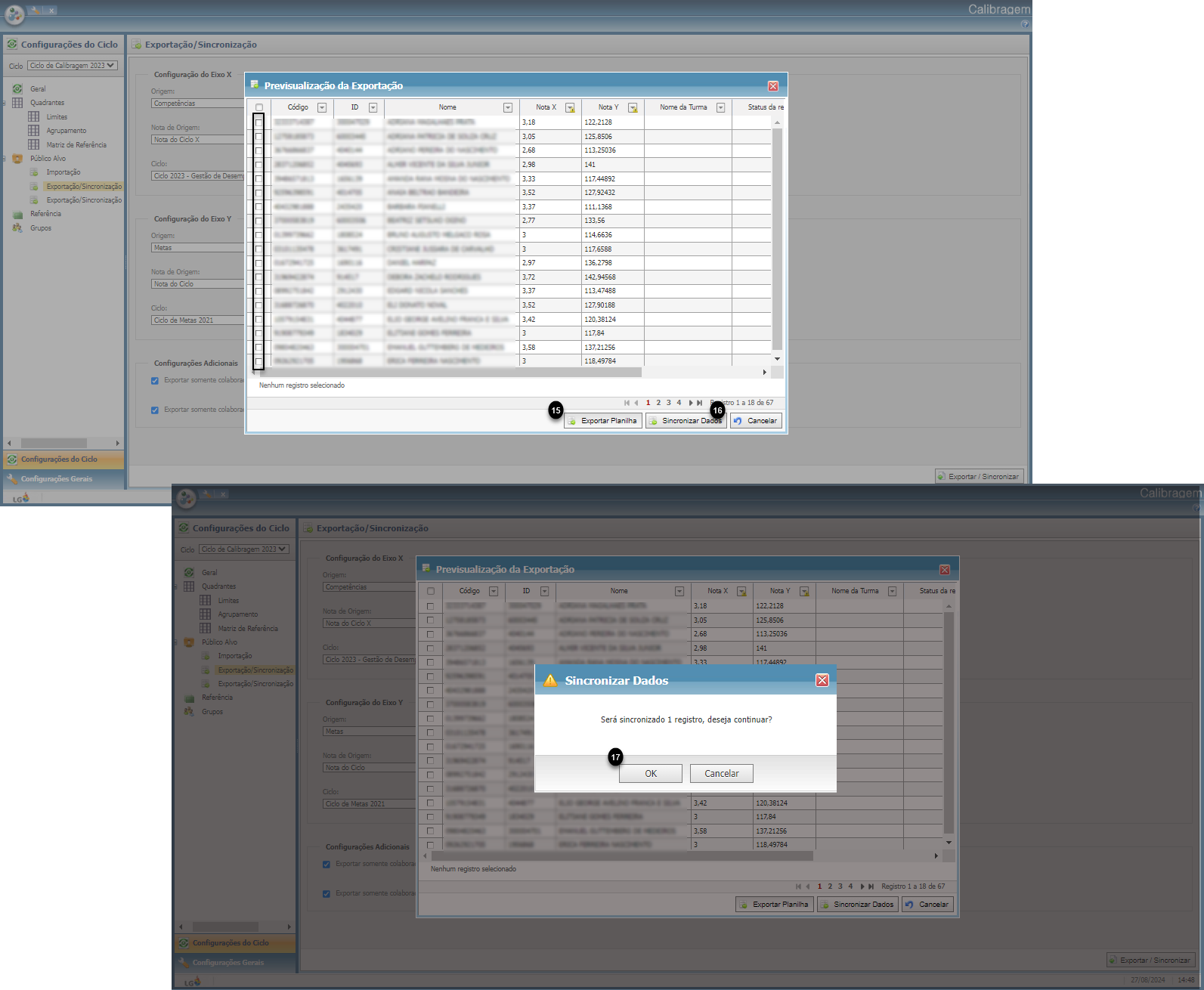Open Nota Y column filter in upper screenshot

pyautogui.click(x=633, y=107)
